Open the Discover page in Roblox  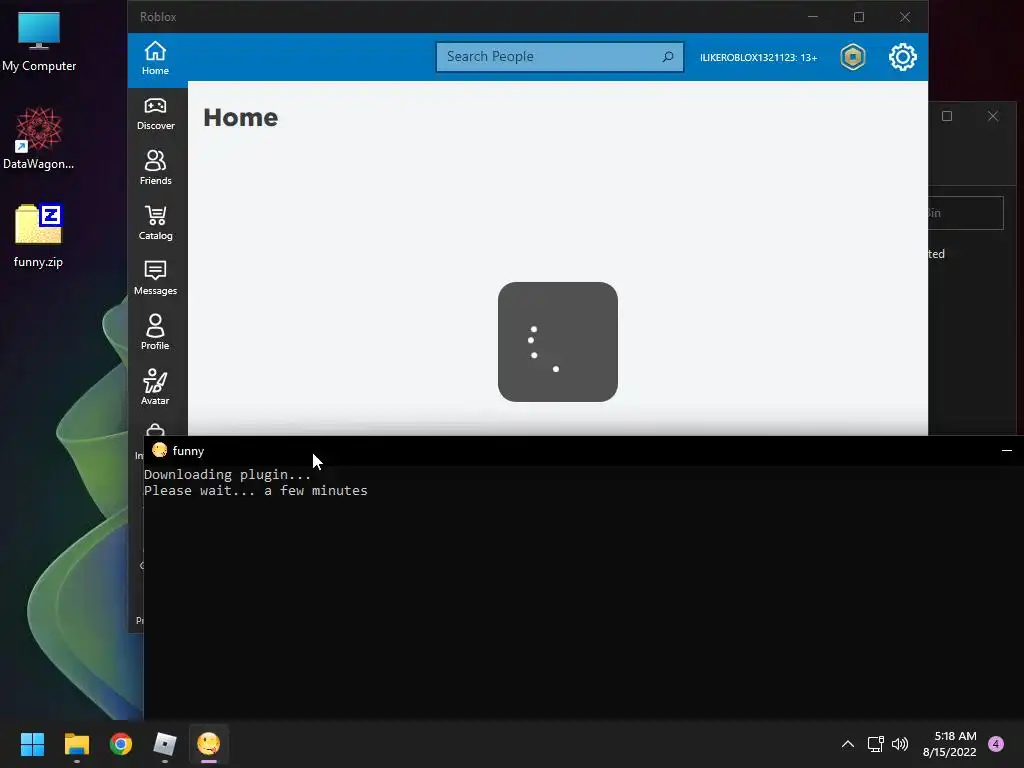[155, 114]
